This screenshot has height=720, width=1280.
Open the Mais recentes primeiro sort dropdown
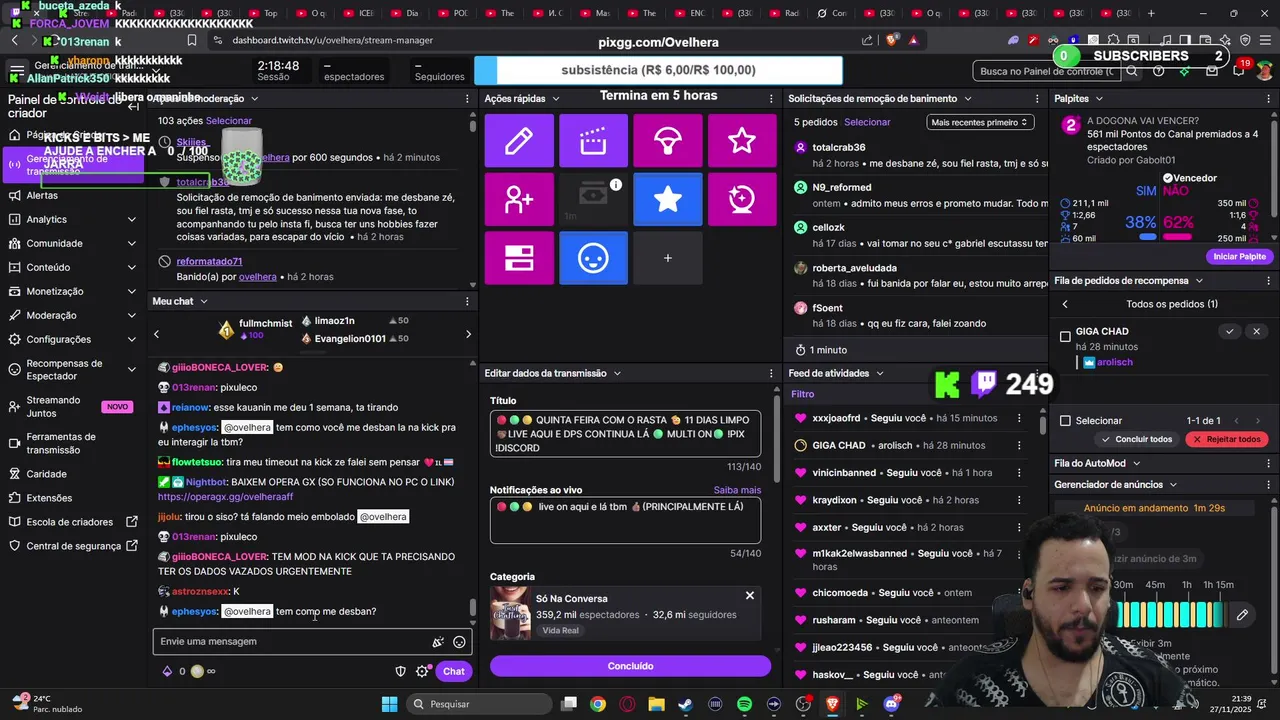tap(979, 122)
